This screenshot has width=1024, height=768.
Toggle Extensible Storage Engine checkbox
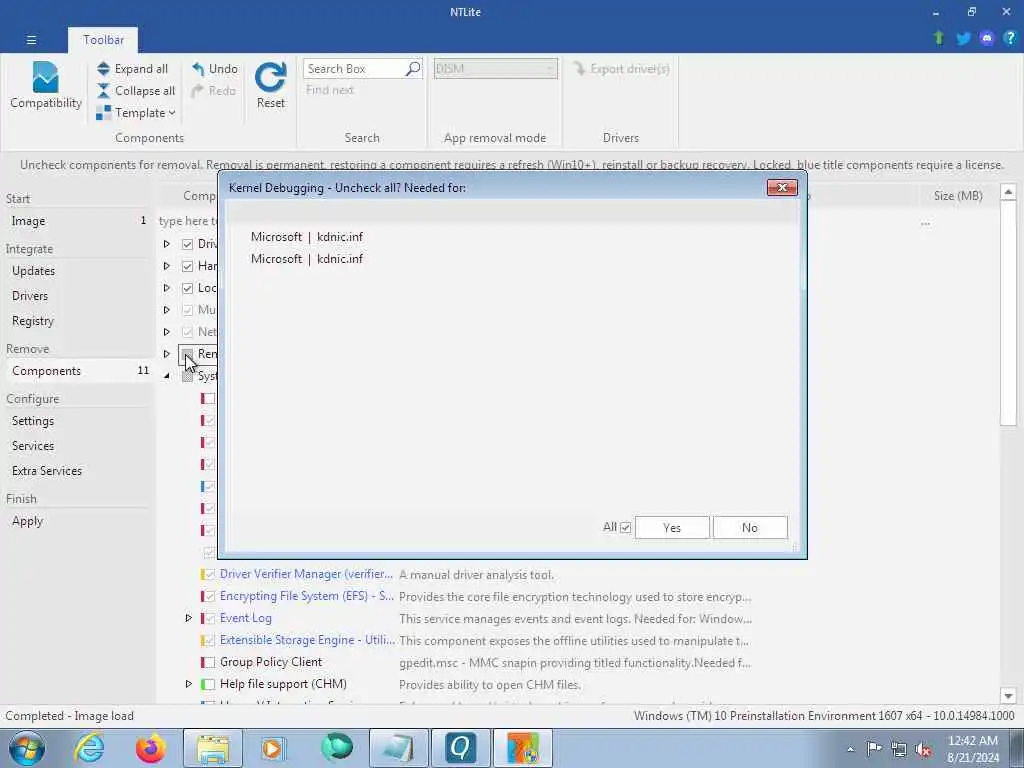[x=210, y=641]
